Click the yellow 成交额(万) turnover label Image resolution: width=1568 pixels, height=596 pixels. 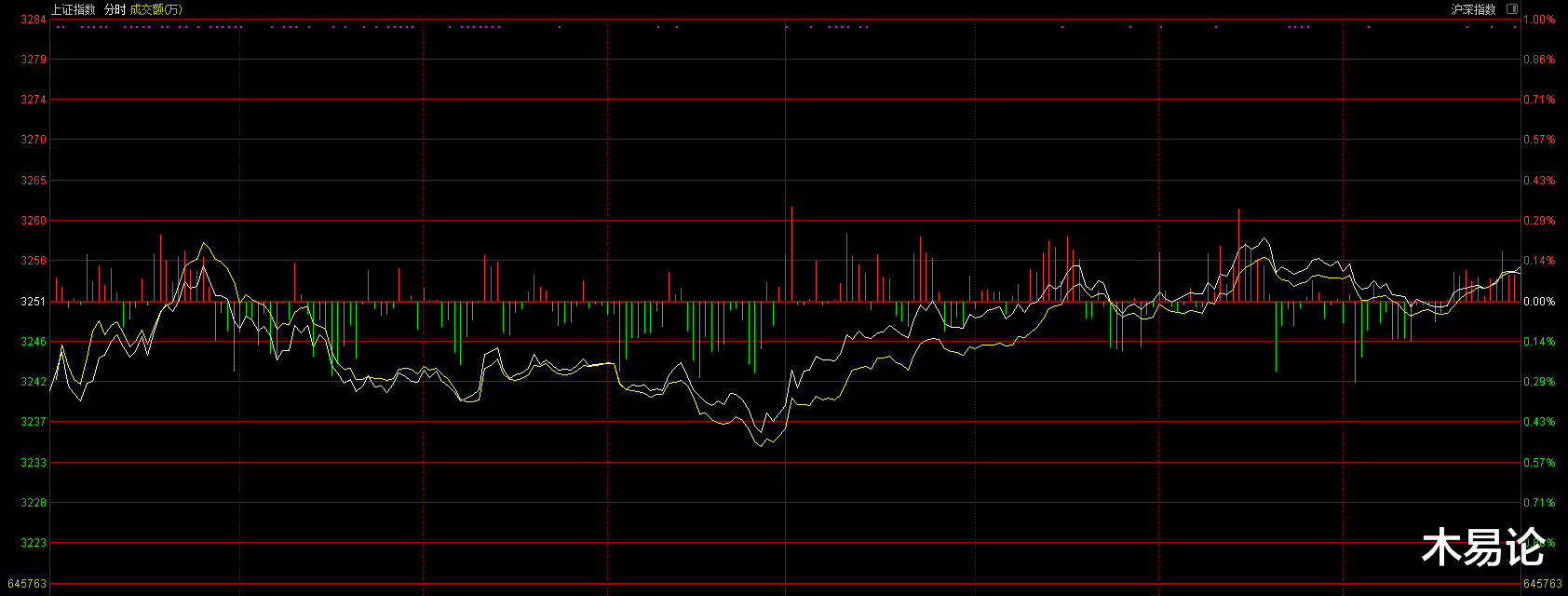pyautogui.click(x=155, y=9)
